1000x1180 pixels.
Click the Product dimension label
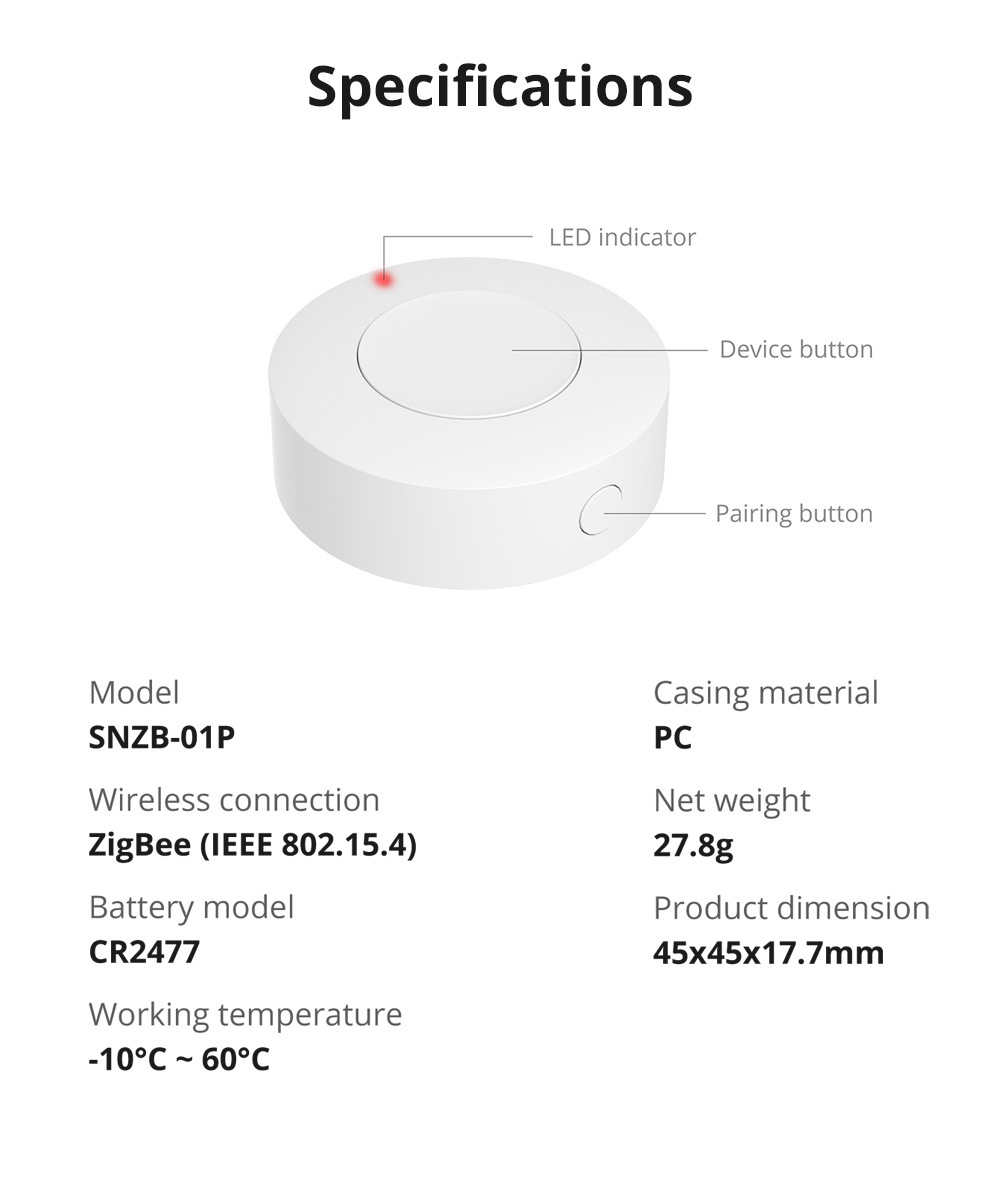click(791, 908)
